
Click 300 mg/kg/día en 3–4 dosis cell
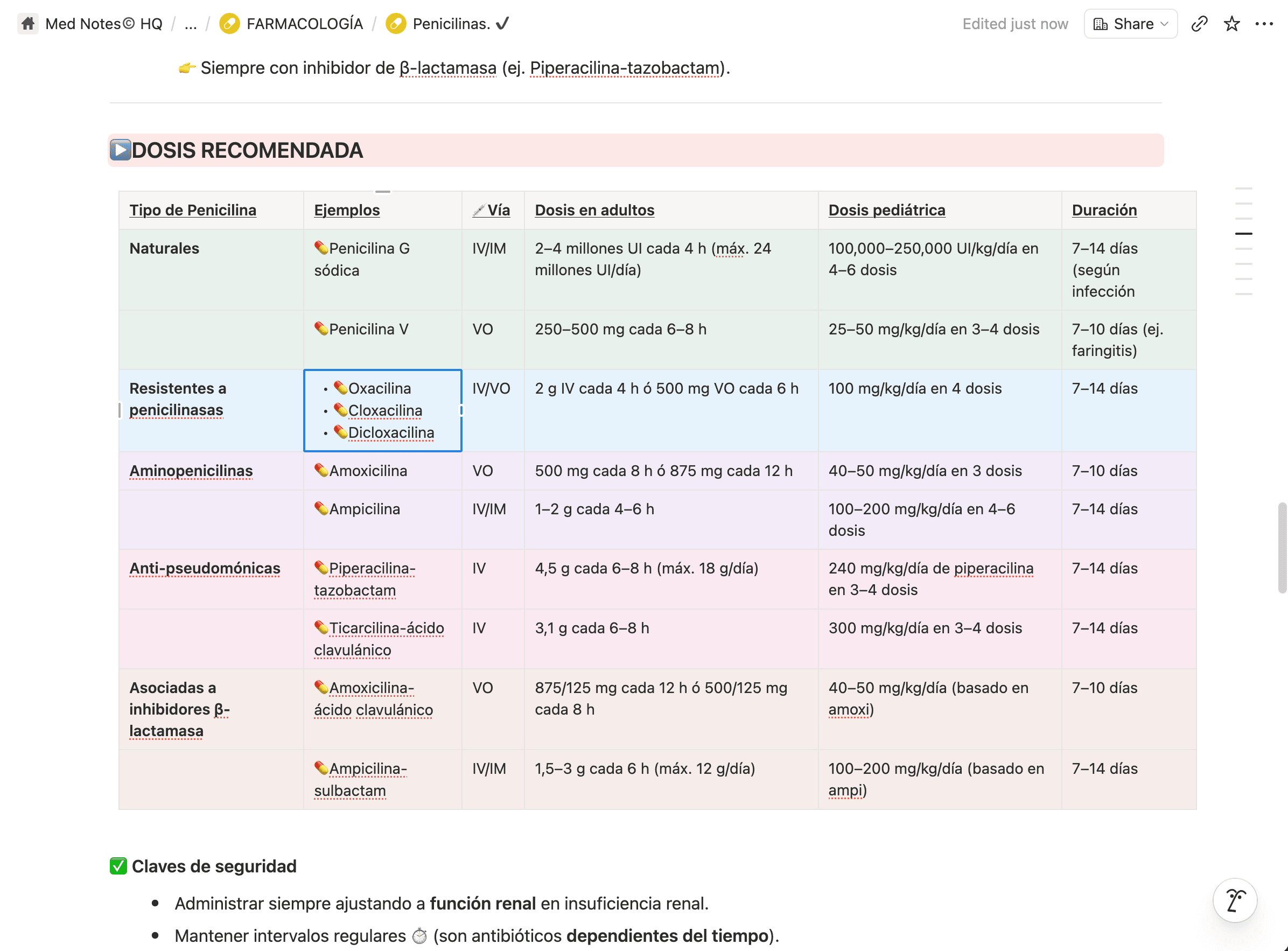tap(940, 639)
